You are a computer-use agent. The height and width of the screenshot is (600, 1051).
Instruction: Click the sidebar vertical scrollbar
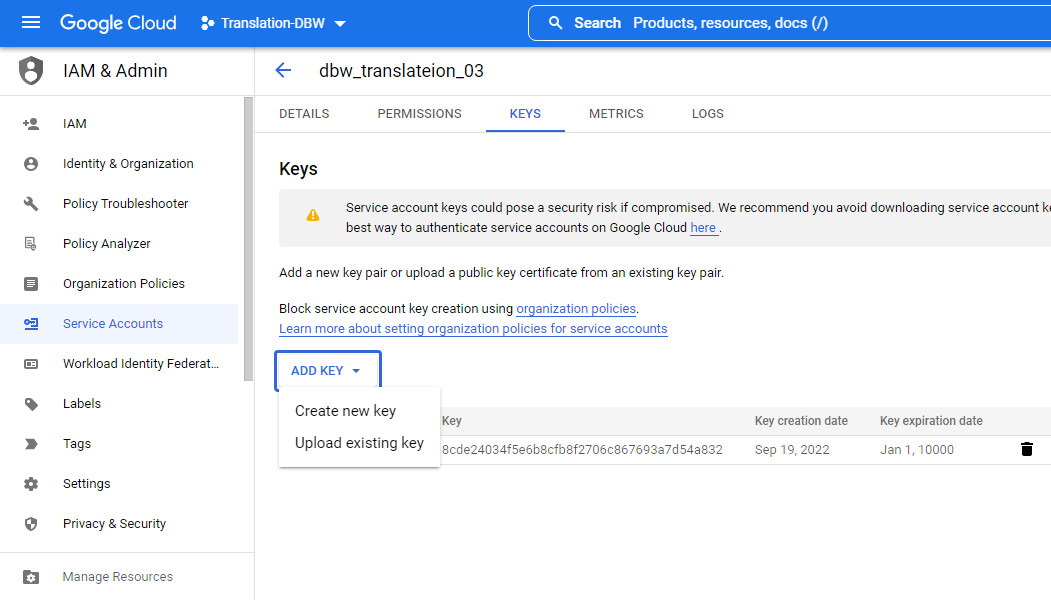coord(249,239)
